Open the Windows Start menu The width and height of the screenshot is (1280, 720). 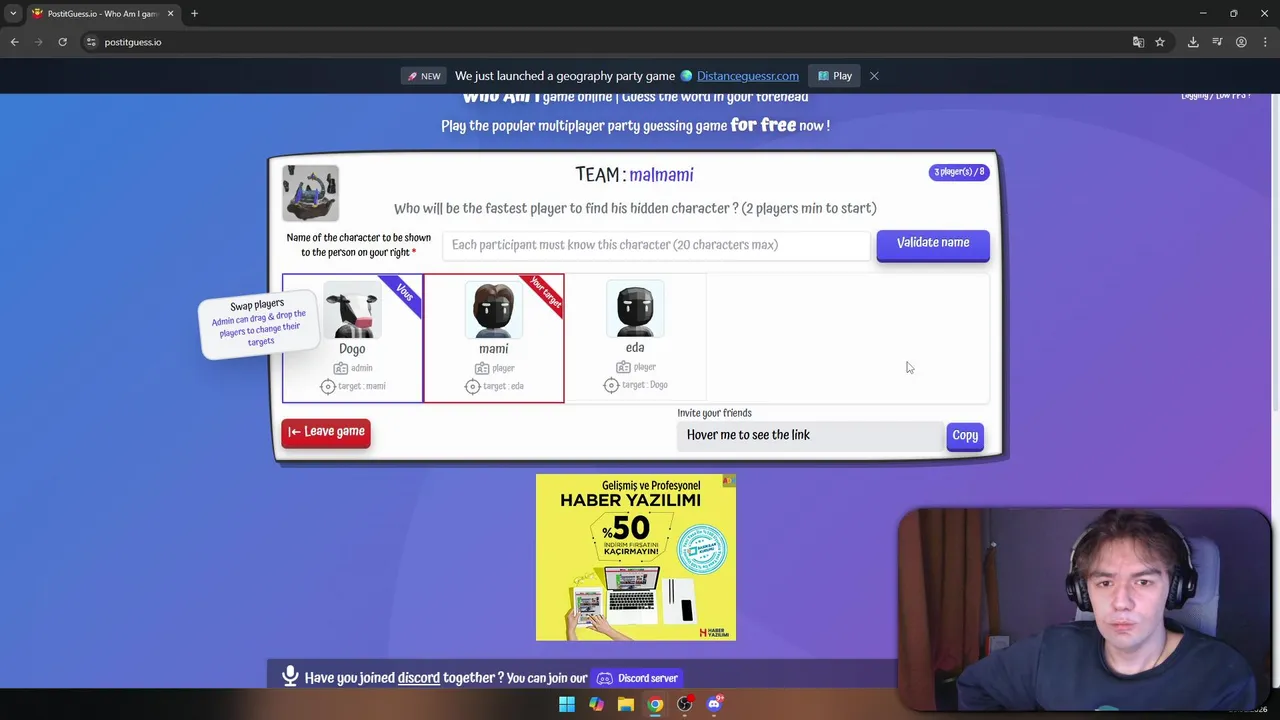click(567, 704)
